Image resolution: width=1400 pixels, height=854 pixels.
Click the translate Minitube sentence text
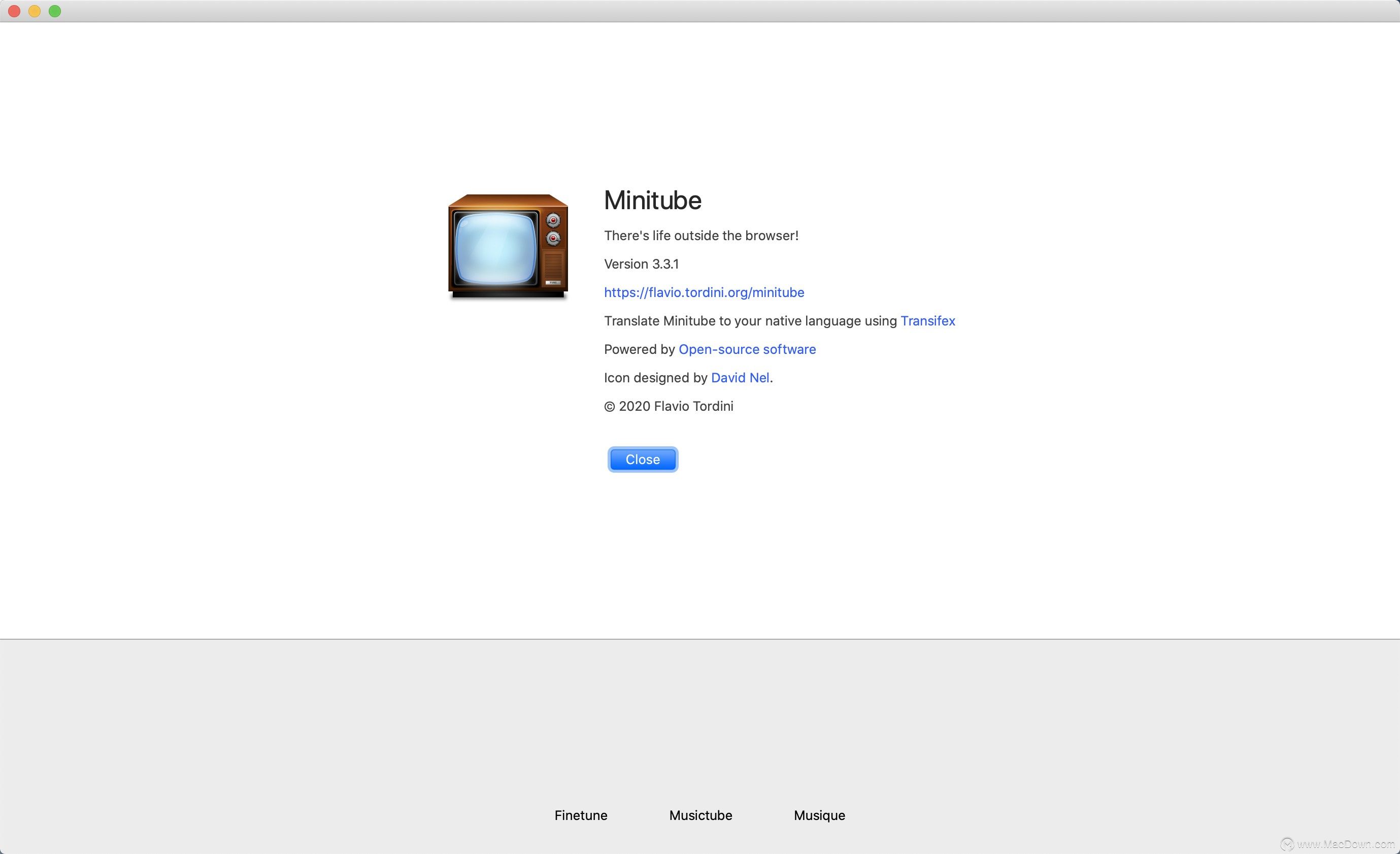click(x=749, y=320)
